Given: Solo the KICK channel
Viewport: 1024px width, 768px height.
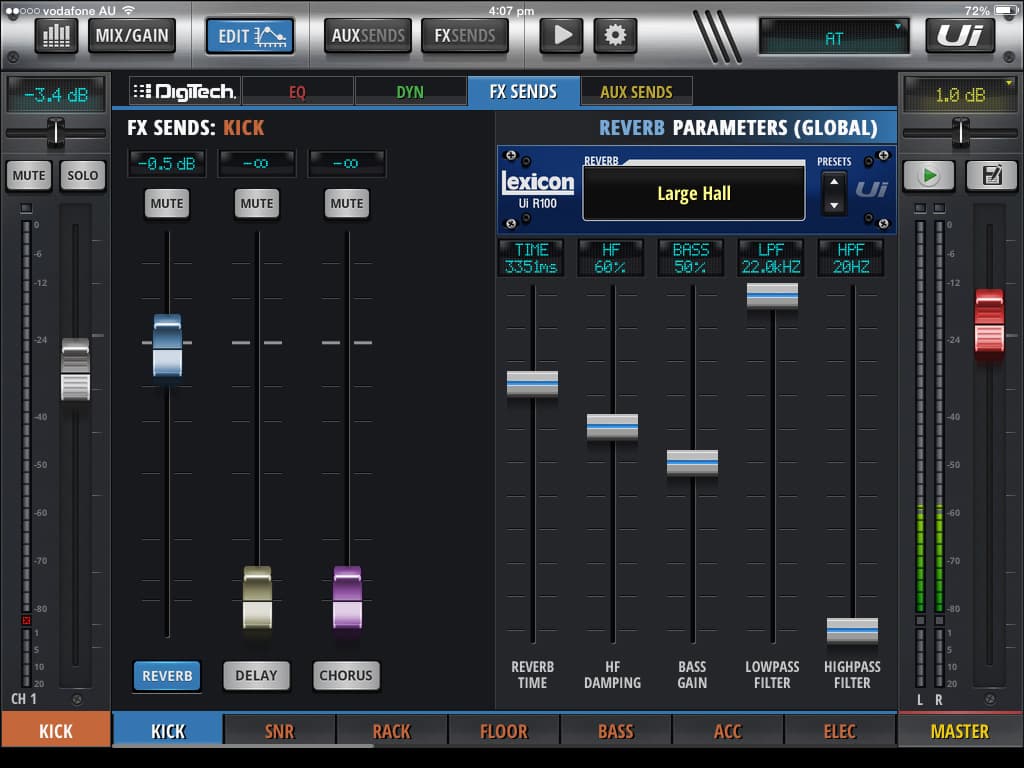Looking at the screenshot, I should click(82, 175).
